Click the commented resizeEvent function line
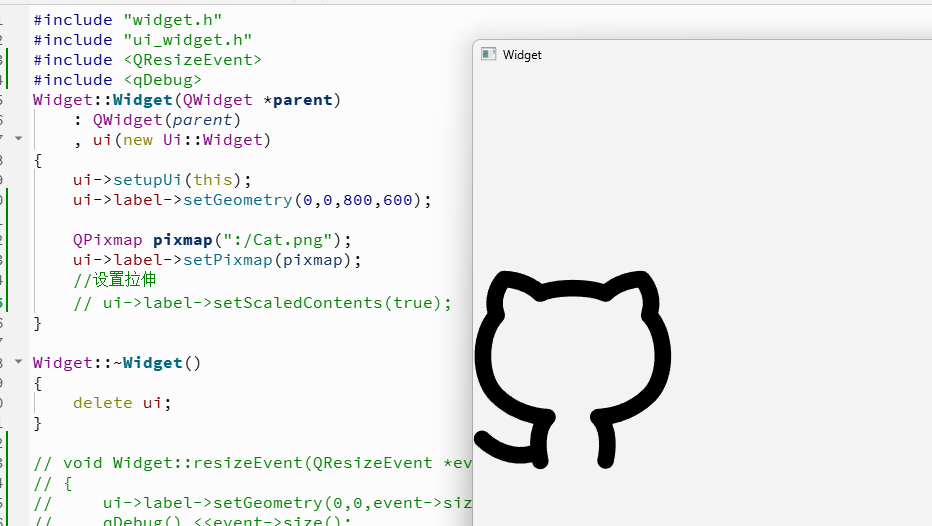Screen dimensions: 932x526 click(x=253, y=463)
